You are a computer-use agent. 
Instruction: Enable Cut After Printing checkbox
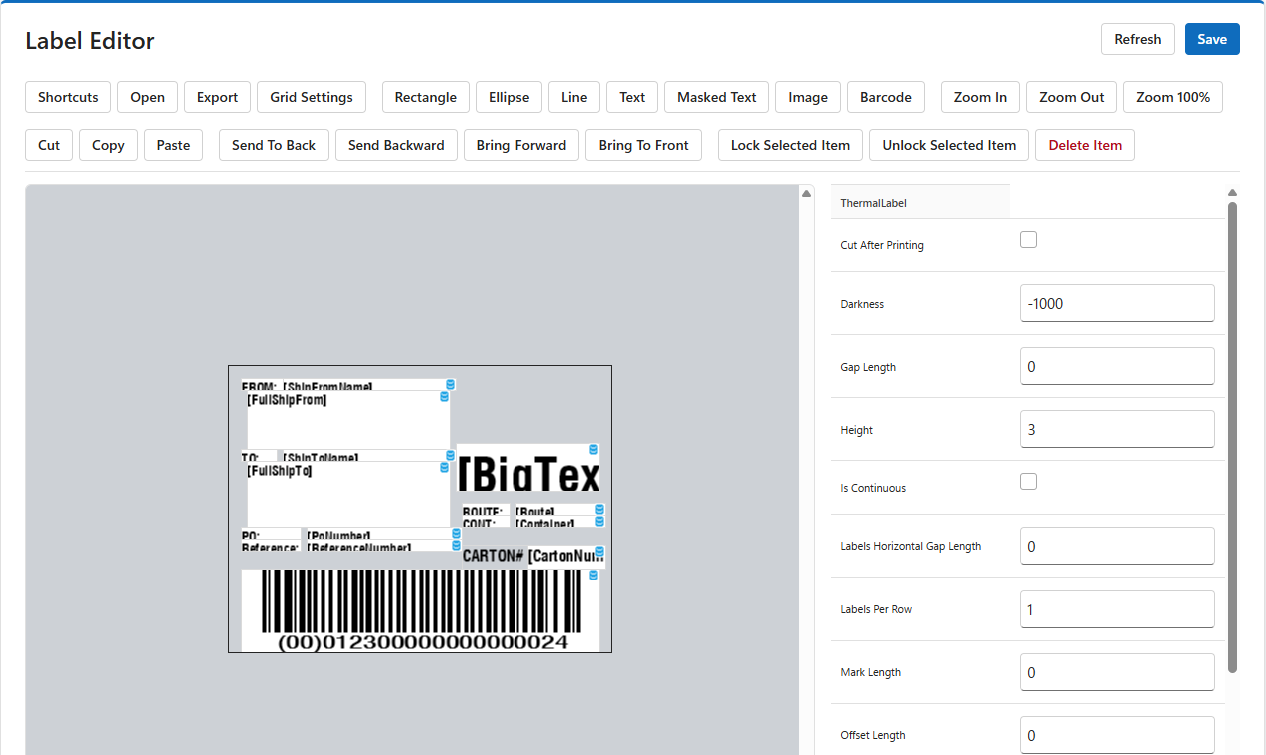tap(1028, 240)
